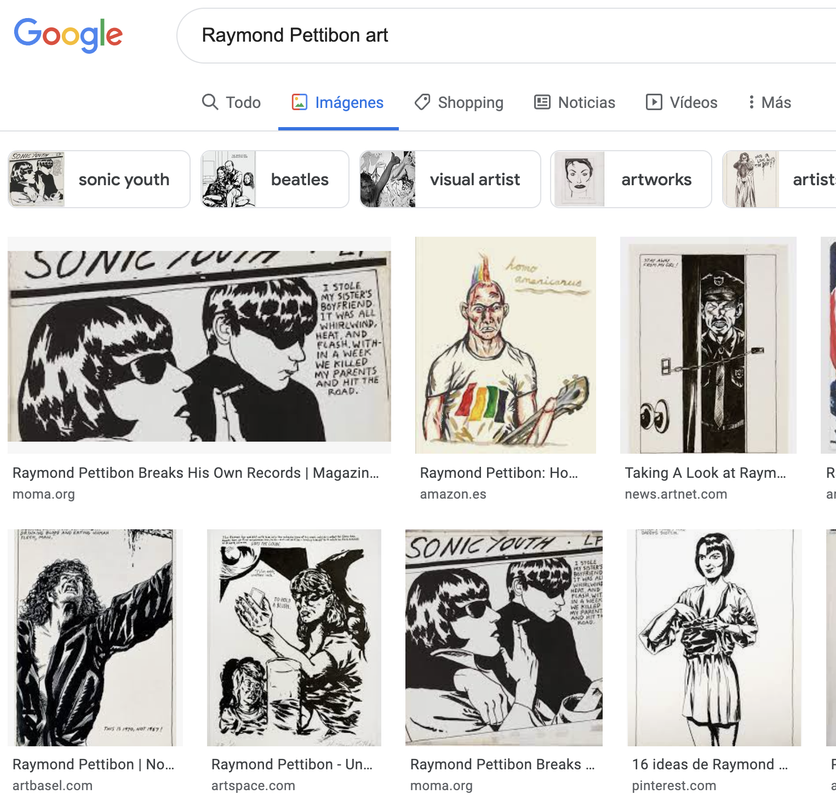Click the sonic youth chip thumbnail
Image resolution: width=836 pixels, height=800 pixels.
point(36,179)
